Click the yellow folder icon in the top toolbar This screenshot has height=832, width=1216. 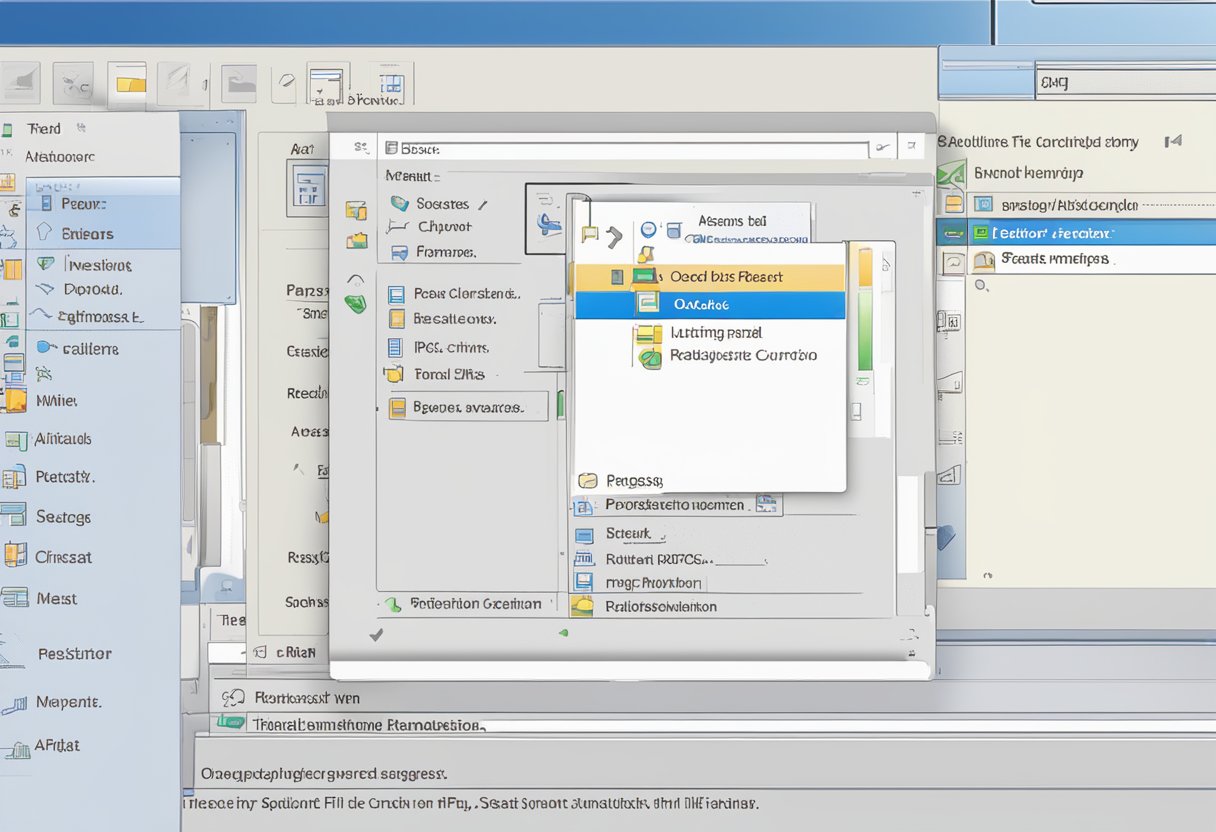(128, 84)
